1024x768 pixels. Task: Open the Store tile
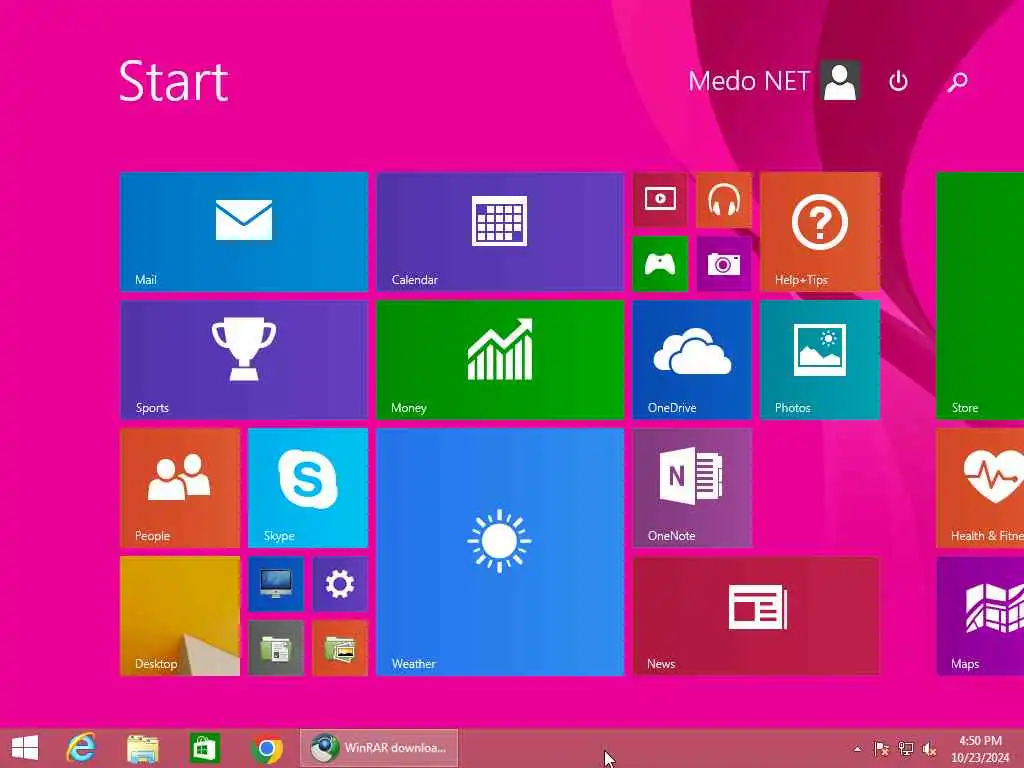[x=980, y=296]
